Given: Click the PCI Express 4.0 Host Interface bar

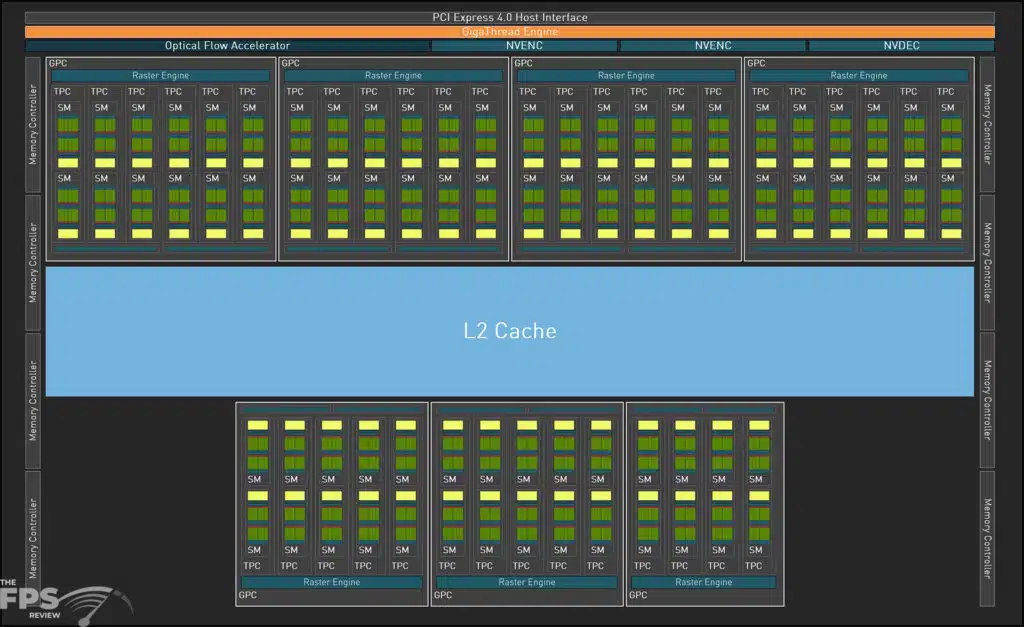Looking at the screenshot, I should click(509, 18).
